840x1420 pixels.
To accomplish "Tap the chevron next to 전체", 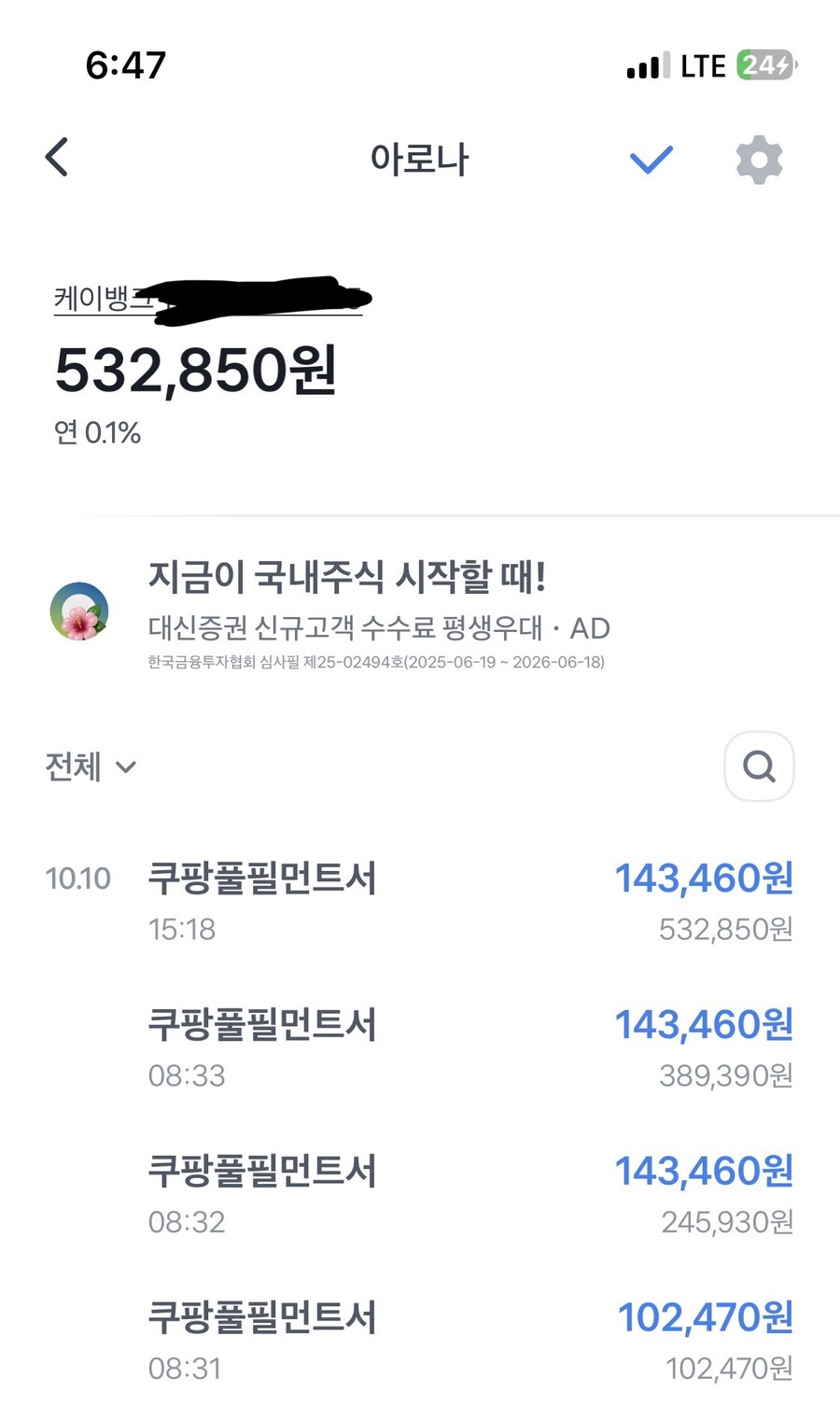I will pyautogui.click(x=126, y=767).
